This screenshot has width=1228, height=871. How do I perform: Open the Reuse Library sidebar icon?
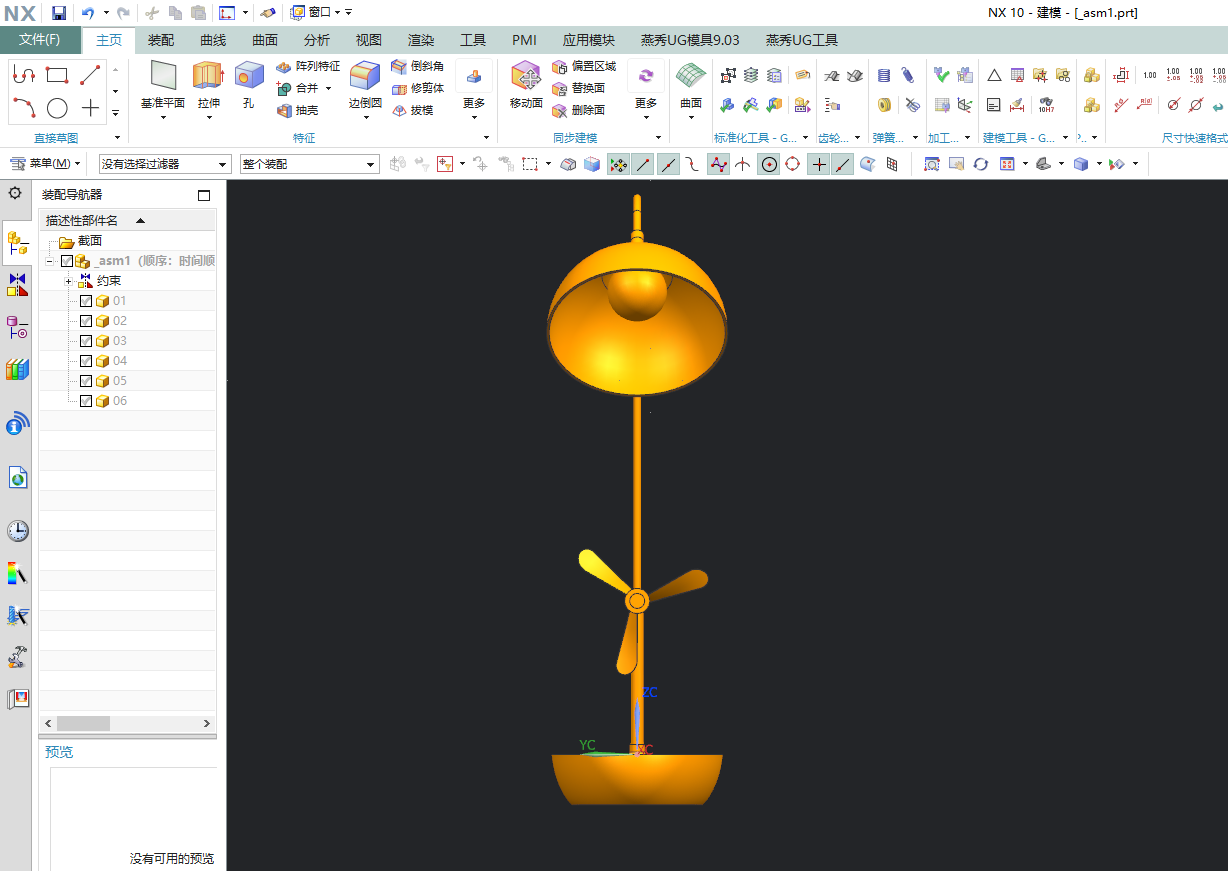[17, 369]
